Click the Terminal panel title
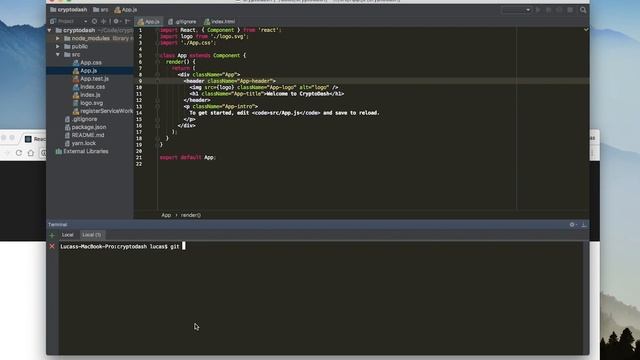This screenshot has height=360, width=640. click(x=58, y=224)
